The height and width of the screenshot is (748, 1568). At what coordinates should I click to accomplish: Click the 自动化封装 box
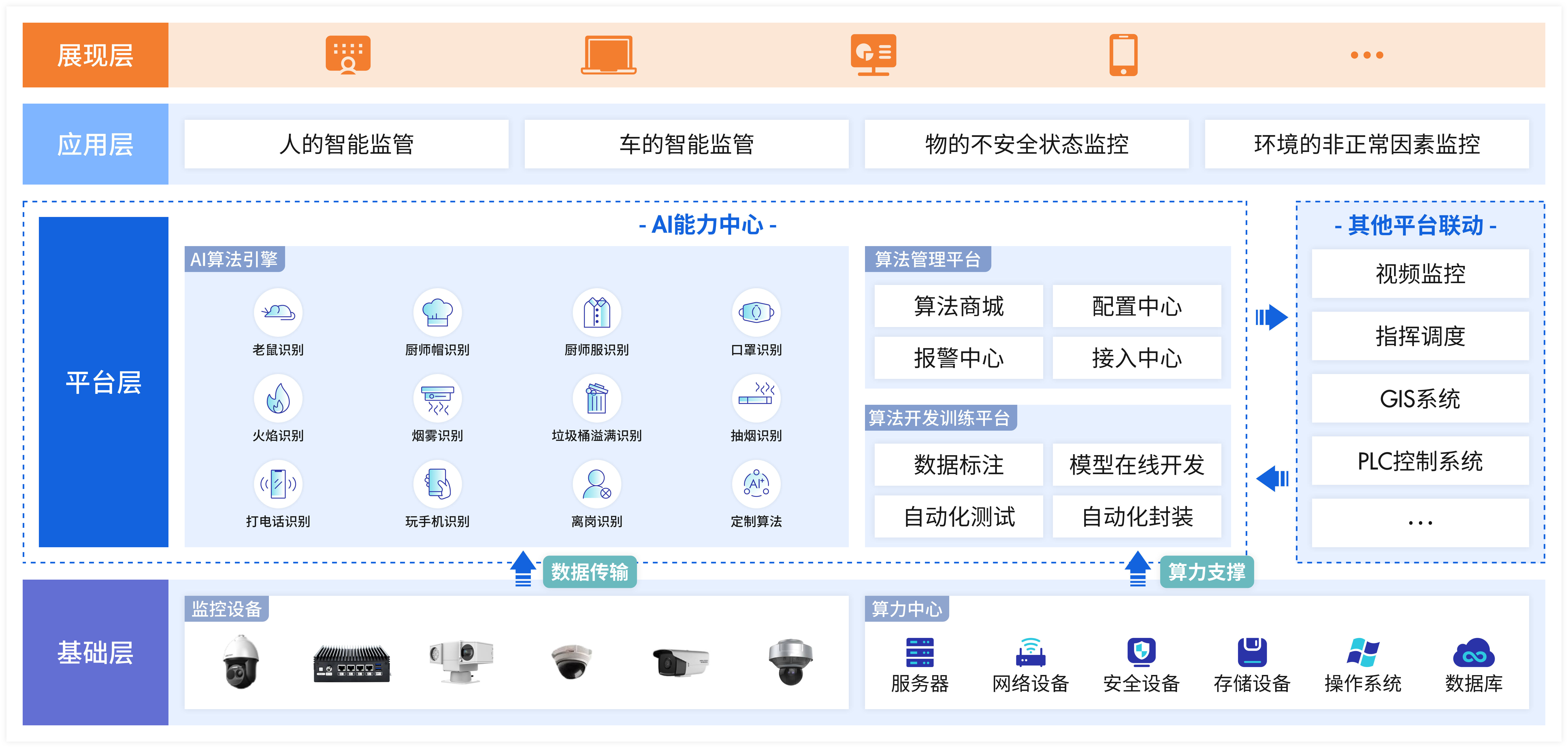[x=1137, y=517]
